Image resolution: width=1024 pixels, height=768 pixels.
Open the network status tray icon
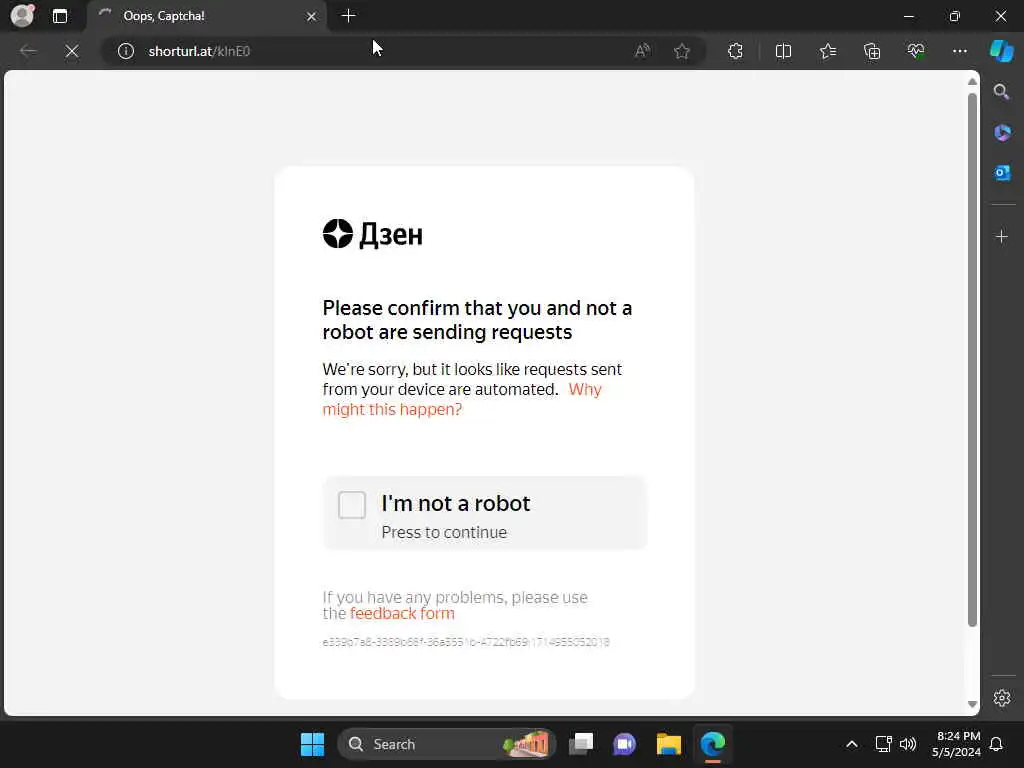883,744
